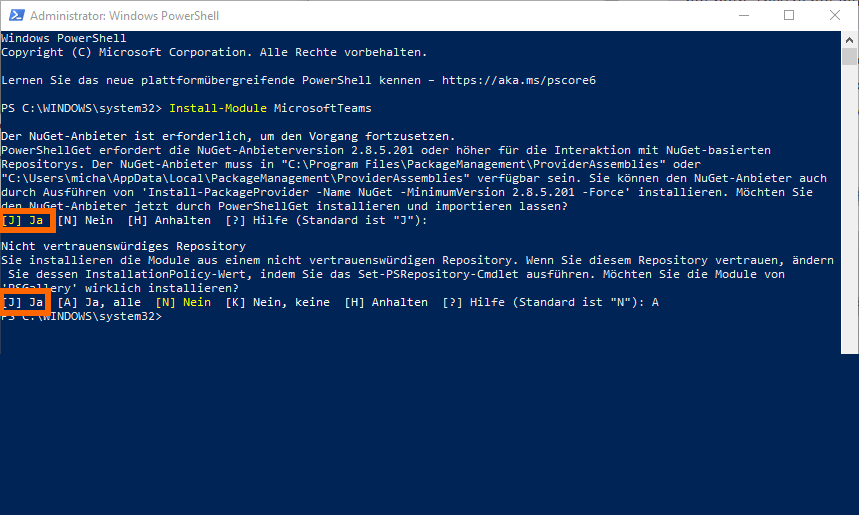Click the https://aka.ms/pscore6 link text
The image size is (859, 515).
pos(519,80)
